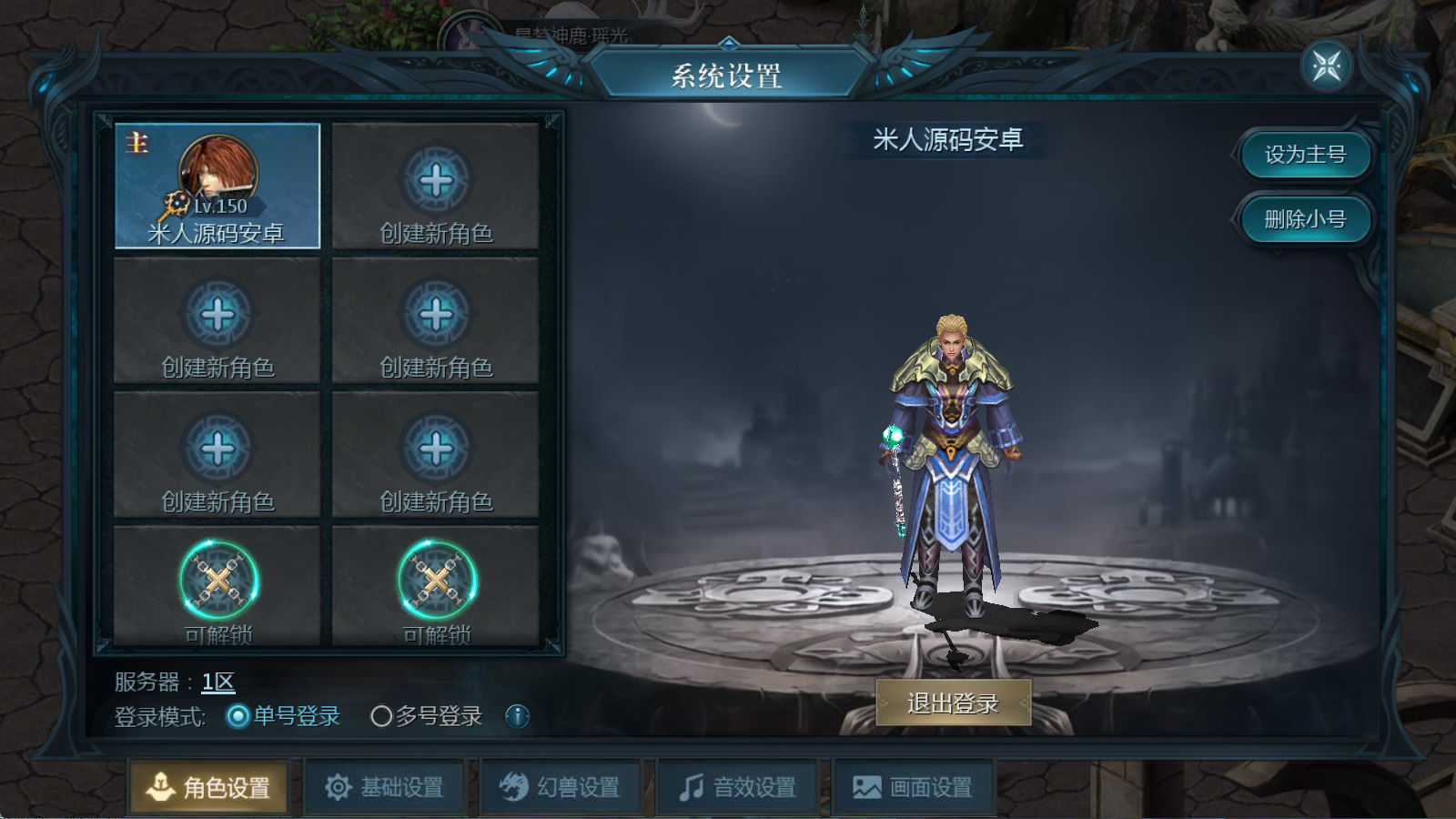Select the 单号登录 radio option
This screenshot has height=819, width=1456.
283,716
